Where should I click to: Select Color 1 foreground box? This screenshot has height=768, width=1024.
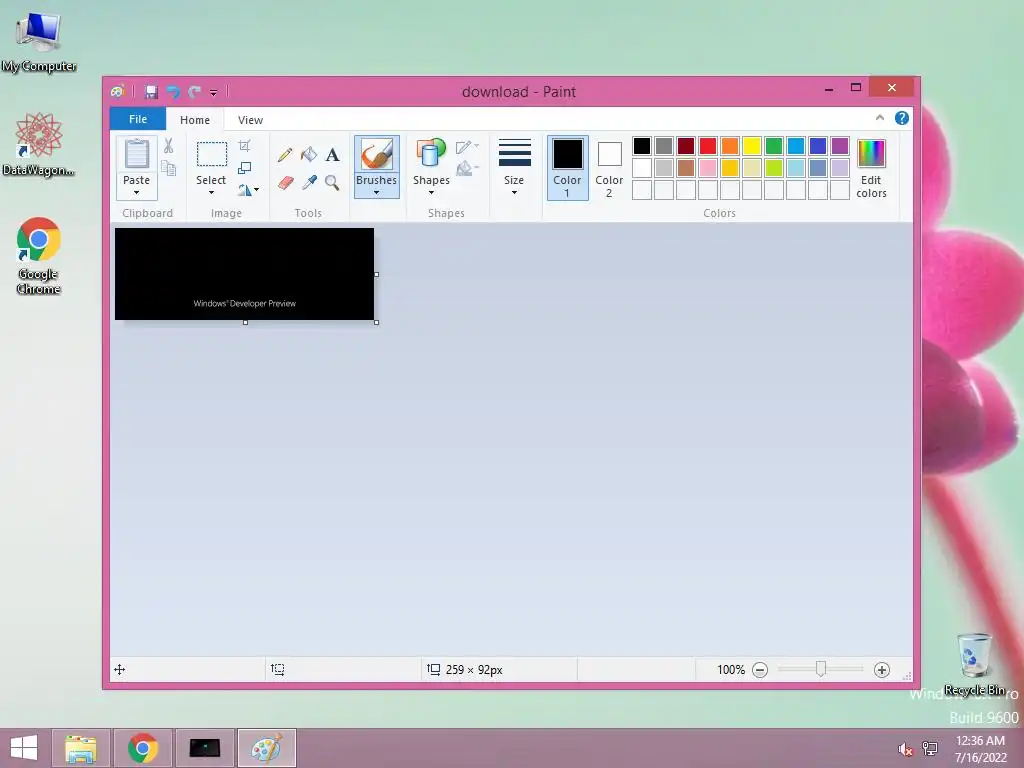pos(568,168)
